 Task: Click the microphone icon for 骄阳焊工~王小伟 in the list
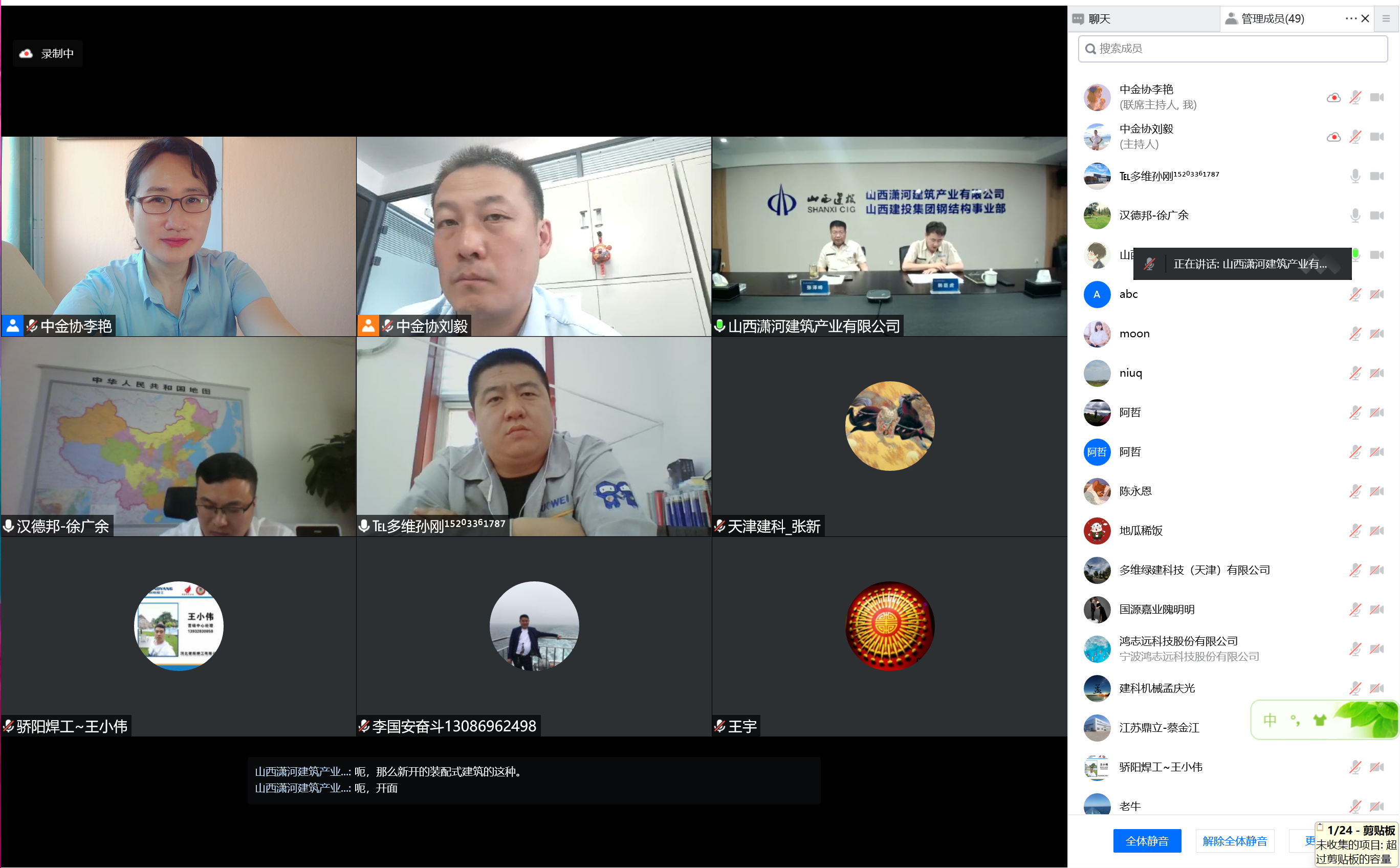[x=1354, y=767]
